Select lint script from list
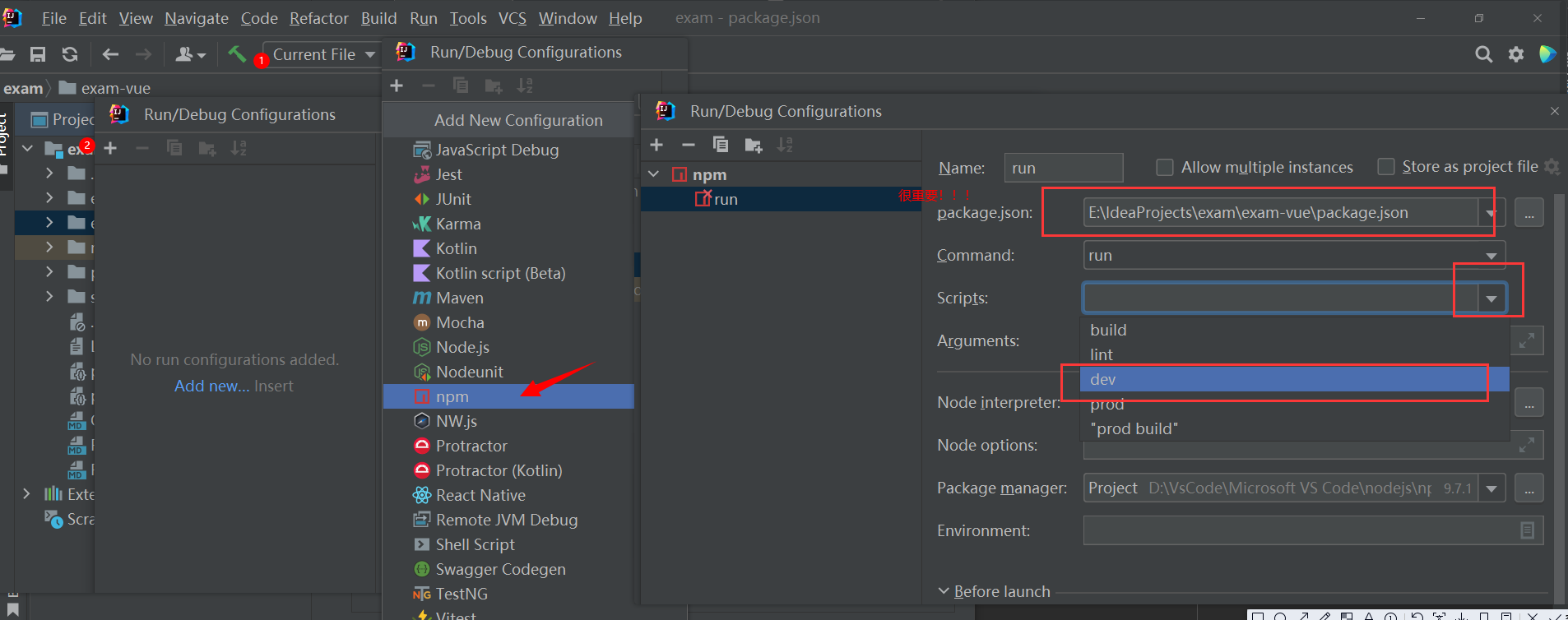This screenshot has height=620, width=1568. pos(1294,354)
